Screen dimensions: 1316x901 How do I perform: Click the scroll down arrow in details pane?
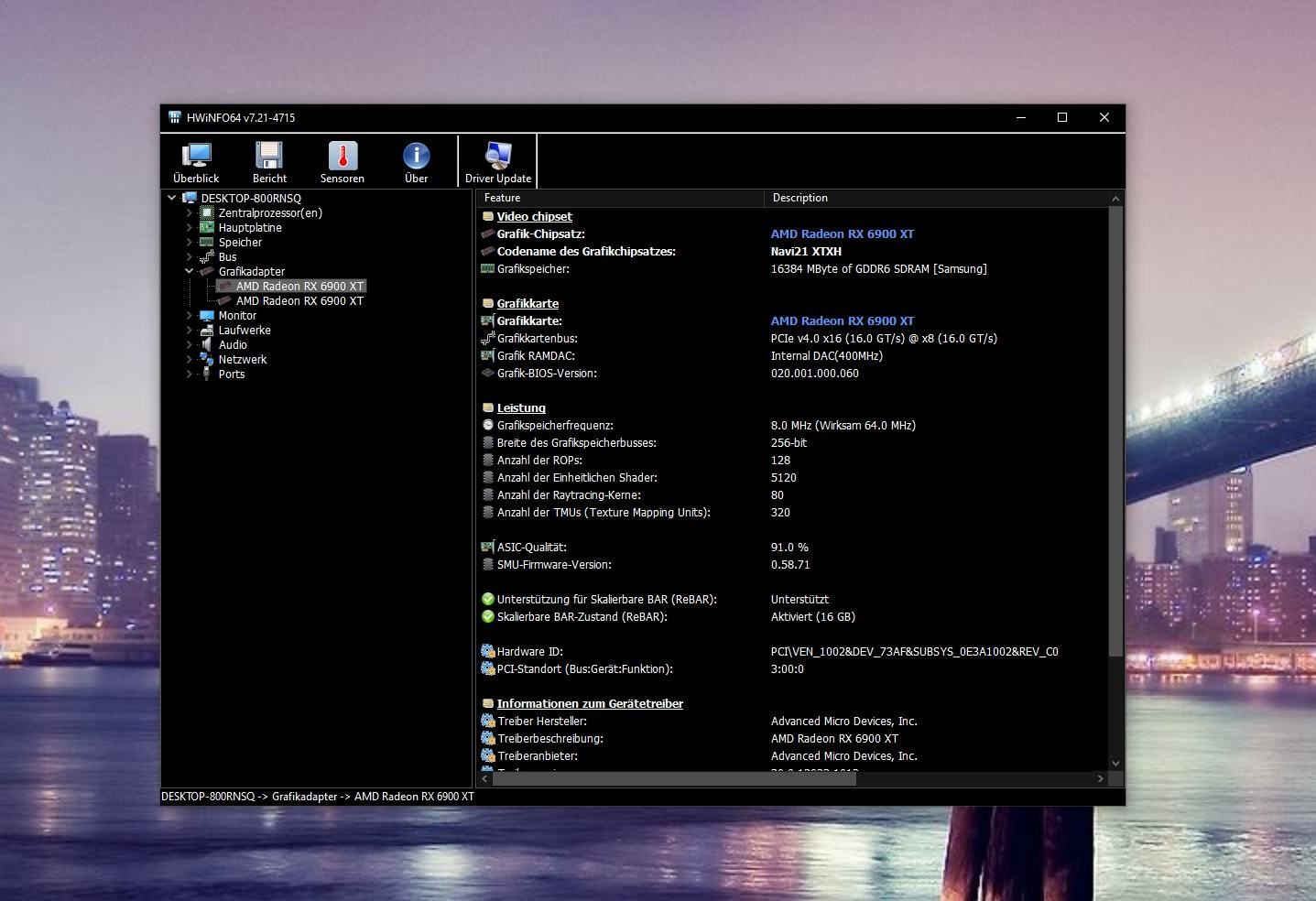1115,763
